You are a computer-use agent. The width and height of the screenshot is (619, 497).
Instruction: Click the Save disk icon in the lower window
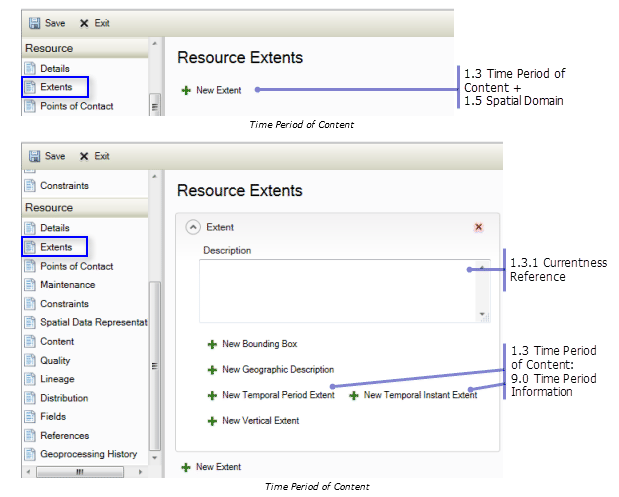[34, 156]
